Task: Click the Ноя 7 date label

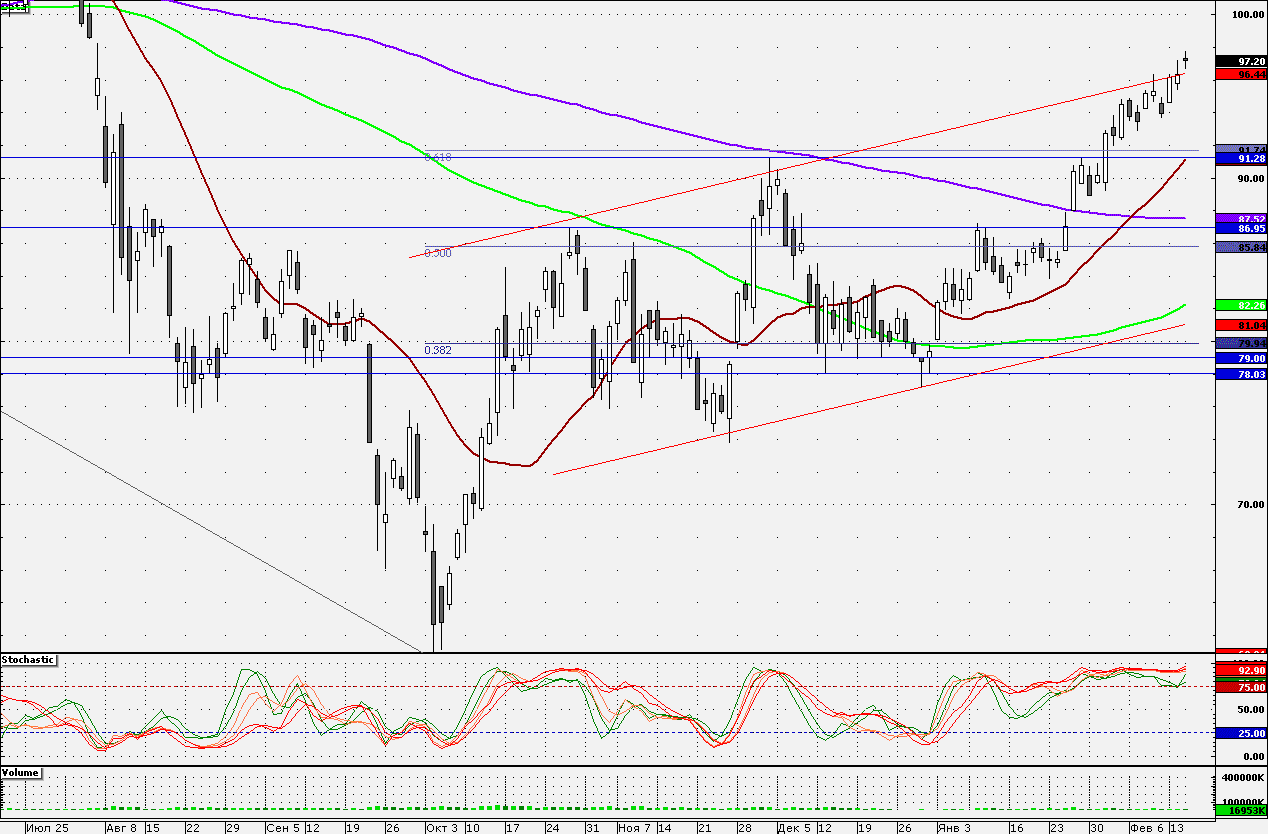Action: (634, 828)
